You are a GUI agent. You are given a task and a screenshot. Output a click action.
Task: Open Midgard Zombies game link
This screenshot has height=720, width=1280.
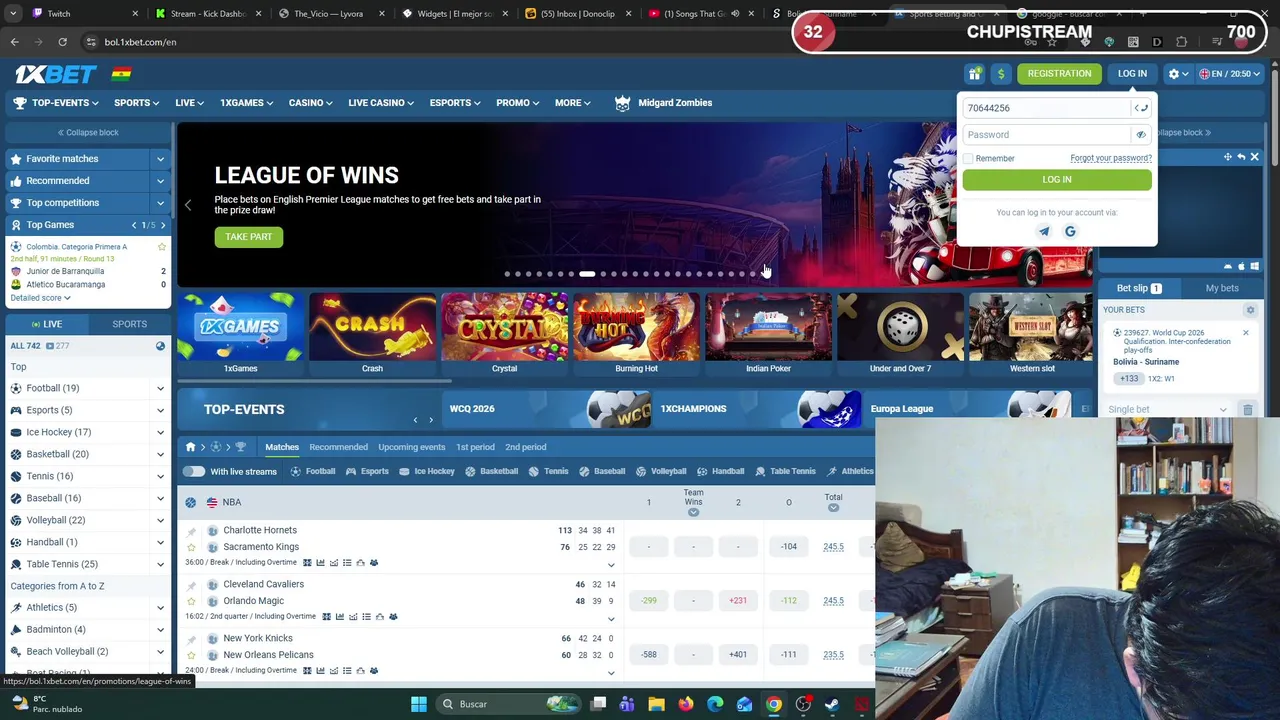click(x=663, y=103)
